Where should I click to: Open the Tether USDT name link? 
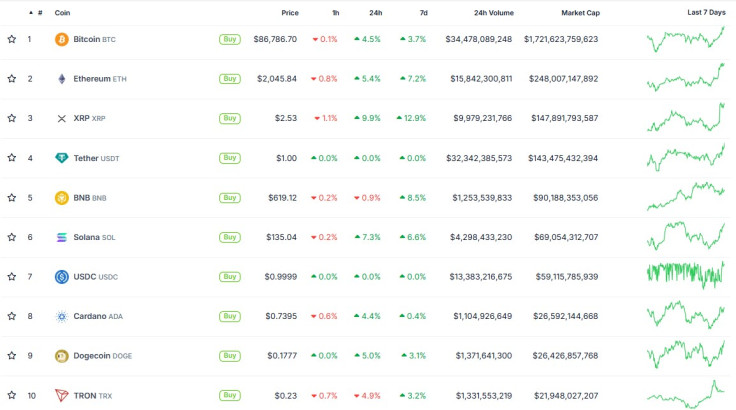pyautogui.click(x=96, y=158)
